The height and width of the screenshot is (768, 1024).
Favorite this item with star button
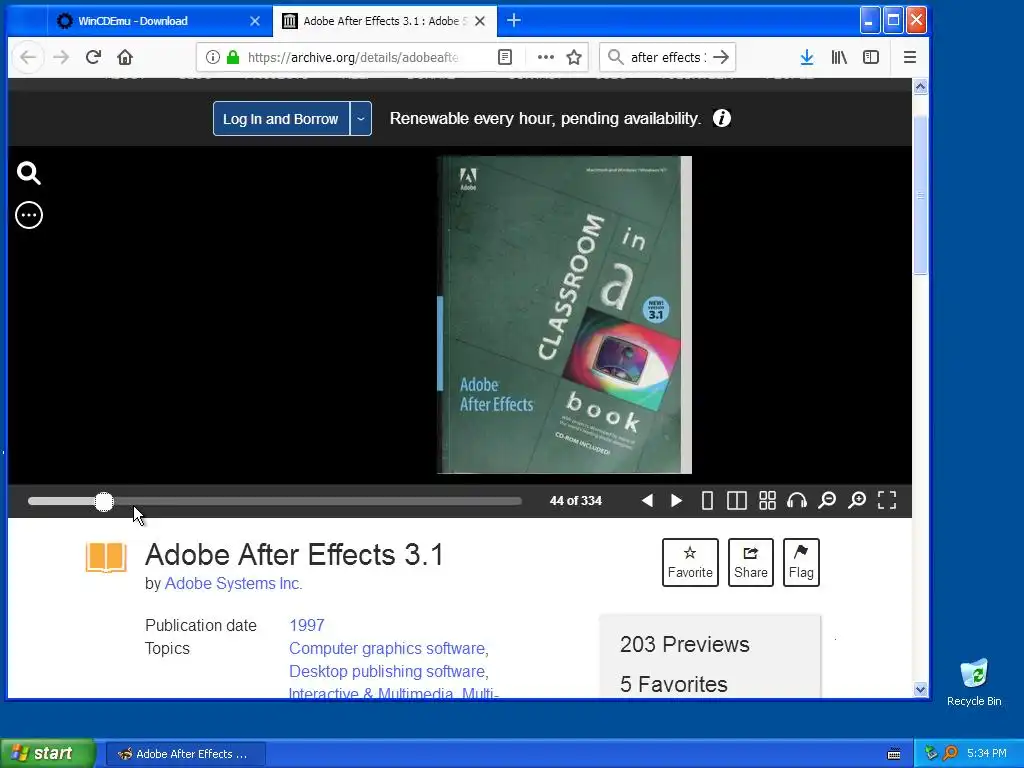click(x=690, y=562)
